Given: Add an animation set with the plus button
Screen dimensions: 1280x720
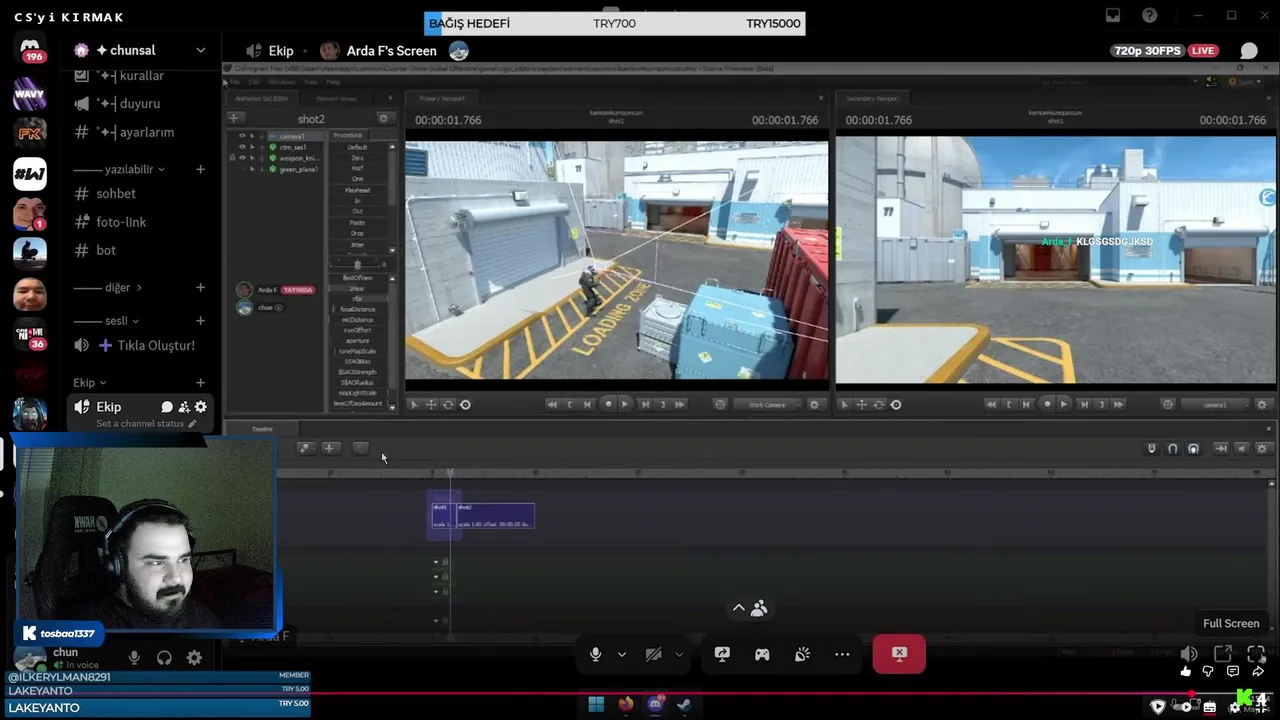Looking at the screenshot, I should [x=234, y=118].
